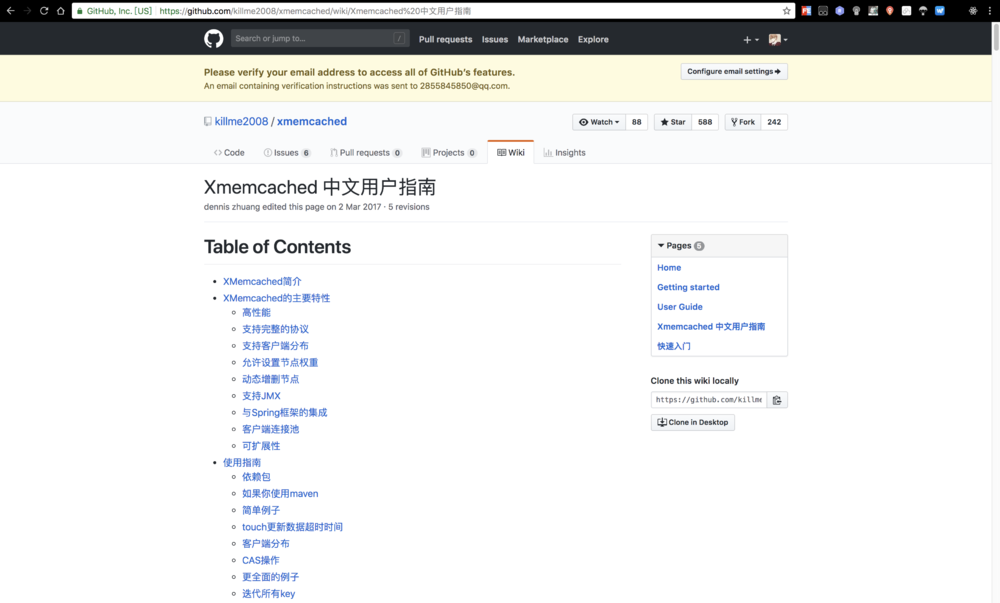
Task: Star the xmemcached repository
Action: point(673,122)
